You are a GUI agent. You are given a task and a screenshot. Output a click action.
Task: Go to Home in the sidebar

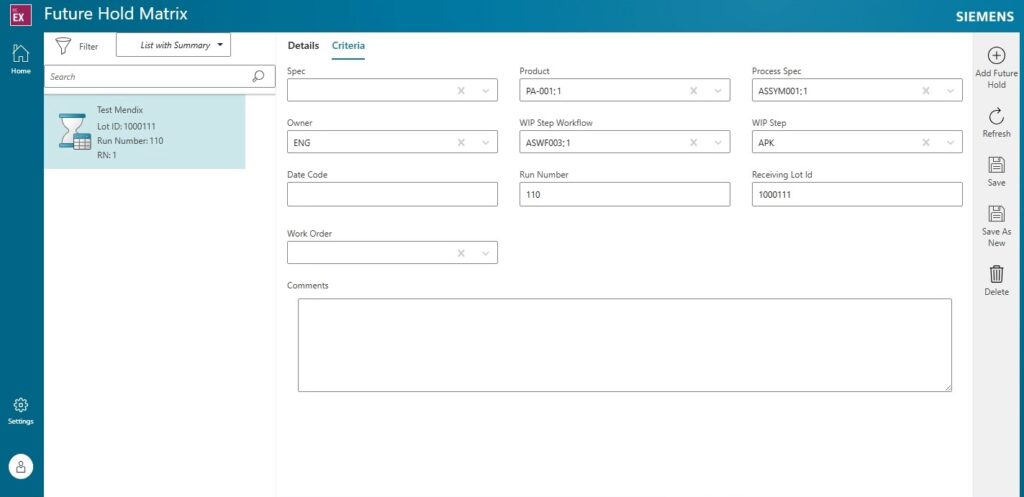(x=21, y=57)
